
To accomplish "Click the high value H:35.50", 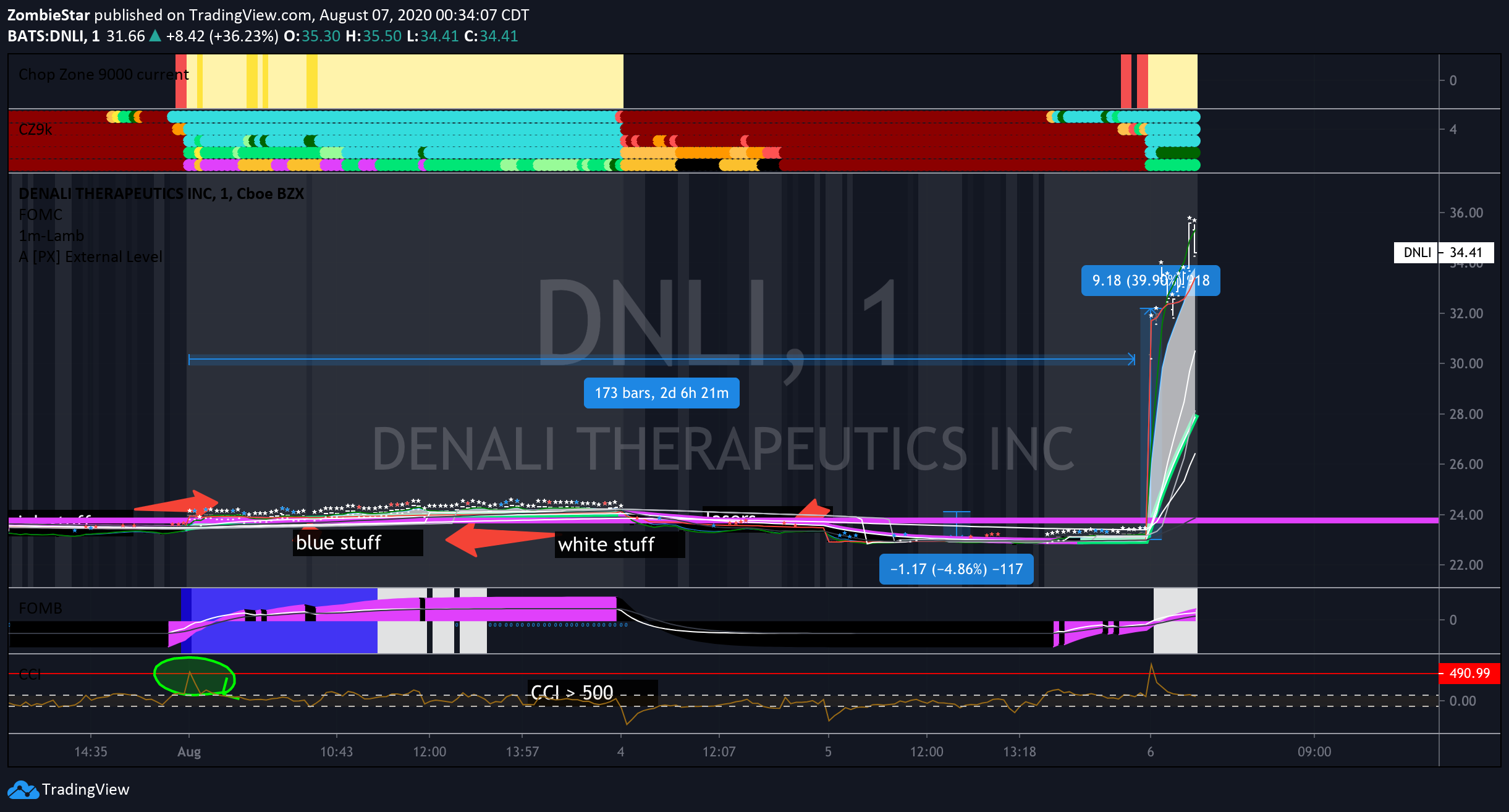I will coord(374,36).
